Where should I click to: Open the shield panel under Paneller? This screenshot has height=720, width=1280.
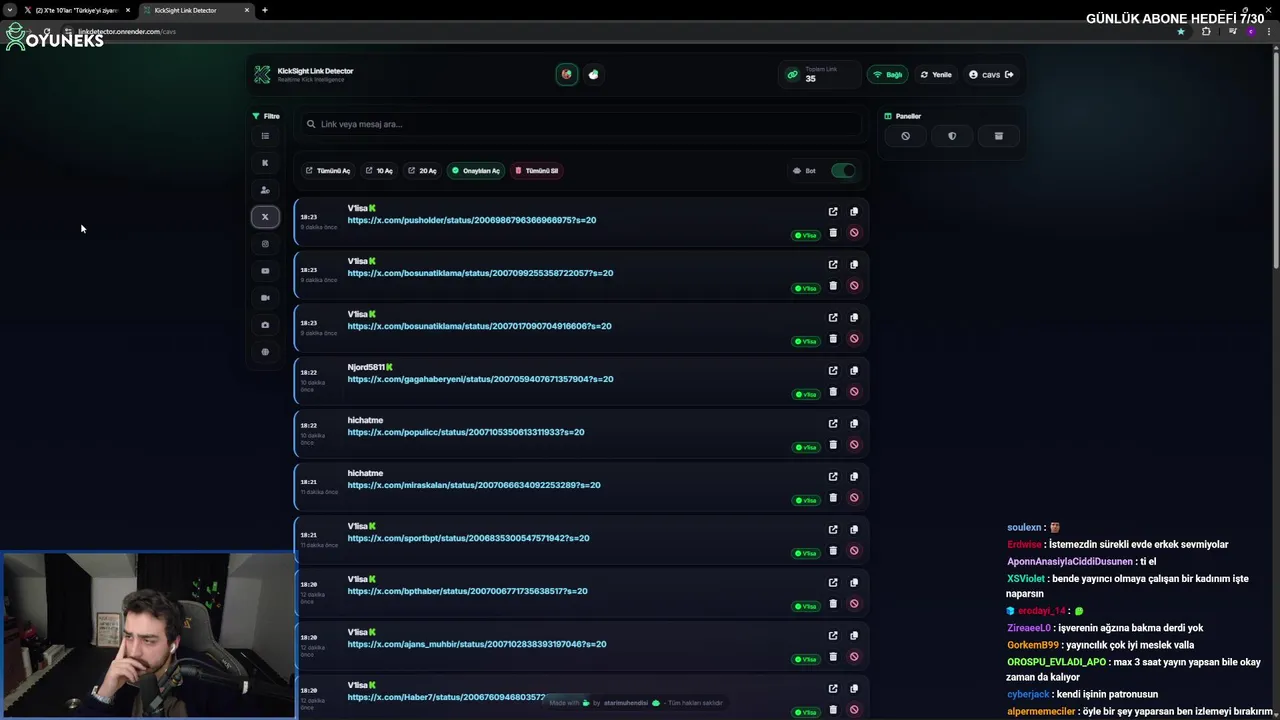(x=952, y=136)
